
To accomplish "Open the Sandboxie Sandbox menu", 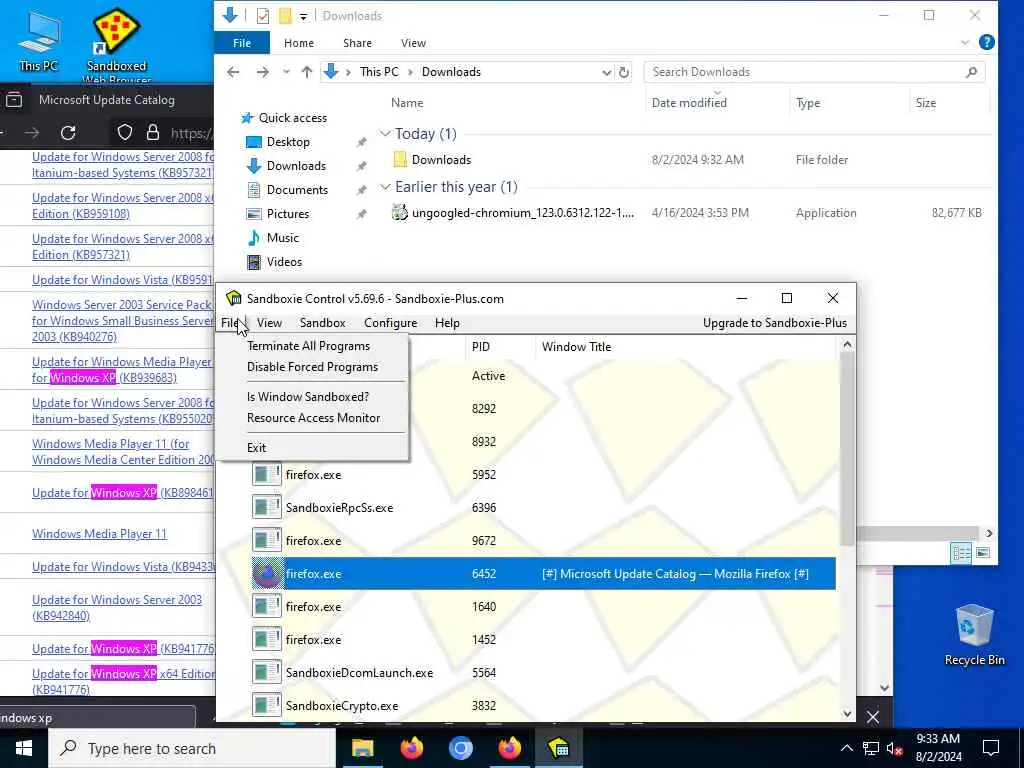I will [x=323, y=323].
